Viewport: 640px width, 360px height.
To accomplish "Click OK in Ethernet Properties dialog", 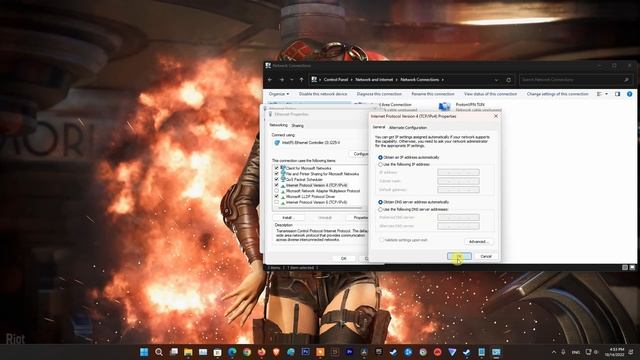I will pyautogui.click(x=343, y=258).
